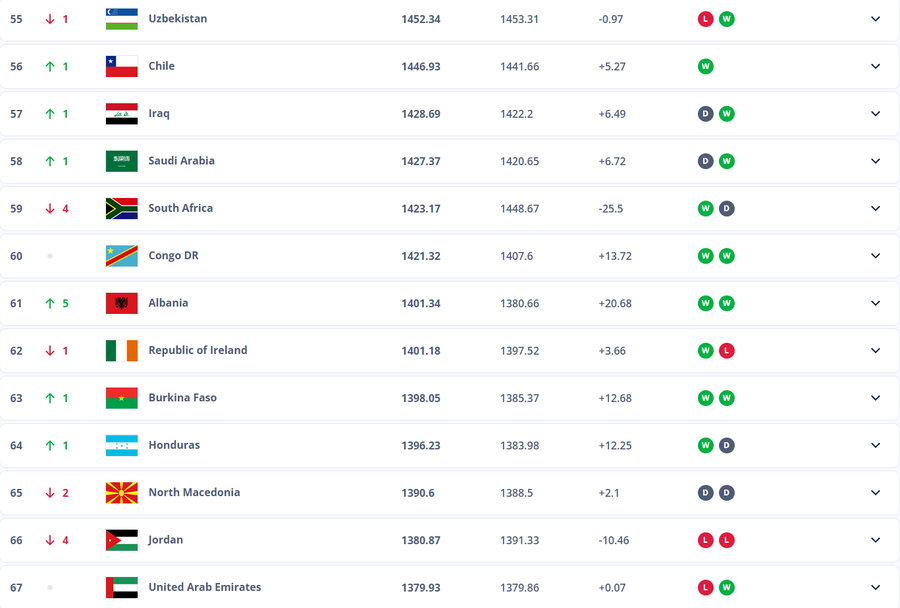Expand the Iraq row chevron

click(x=875, y=114)
